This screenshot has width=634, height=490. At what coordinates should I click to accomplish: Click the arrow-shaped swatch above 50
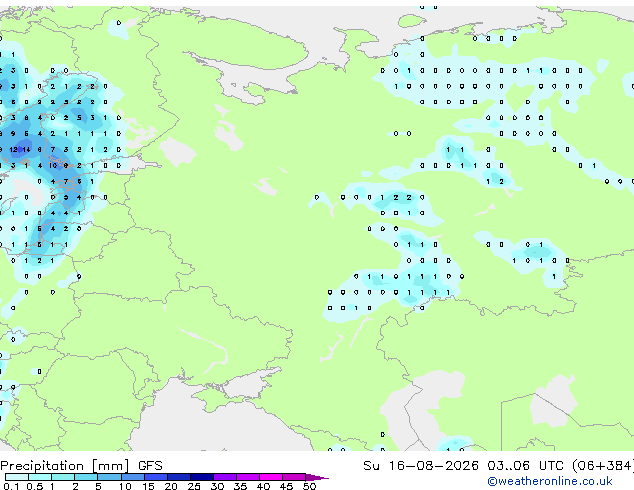(317, 477)
